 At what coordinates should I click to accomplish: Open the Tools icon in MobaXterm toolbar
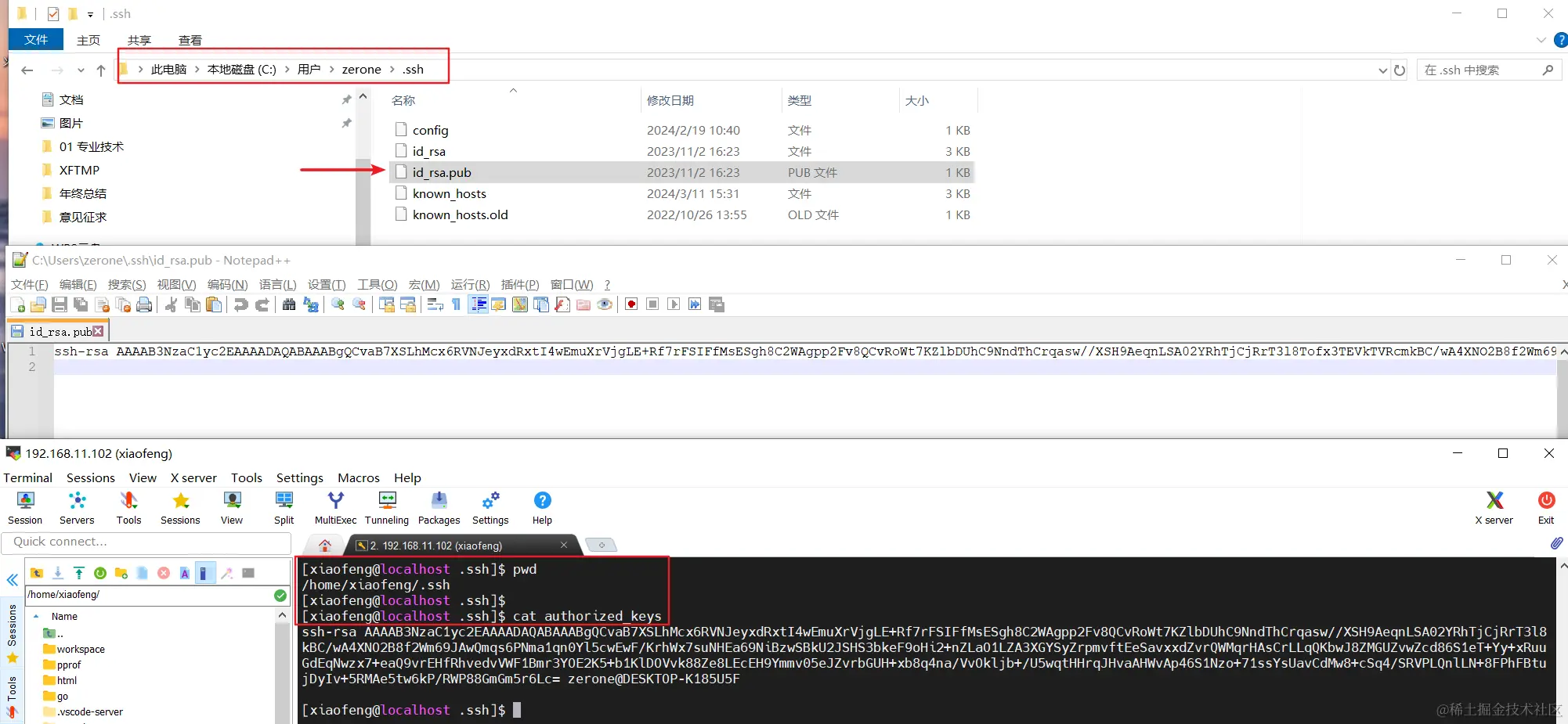[128, 508]
